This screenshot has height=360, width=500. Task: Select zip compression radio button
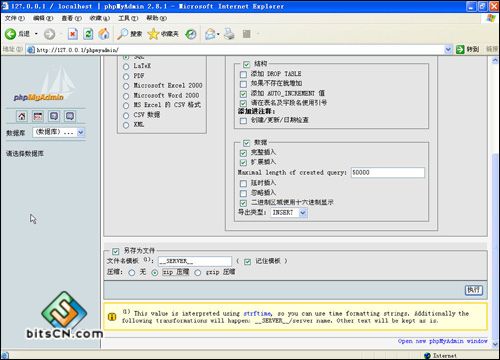pos(155,273)
